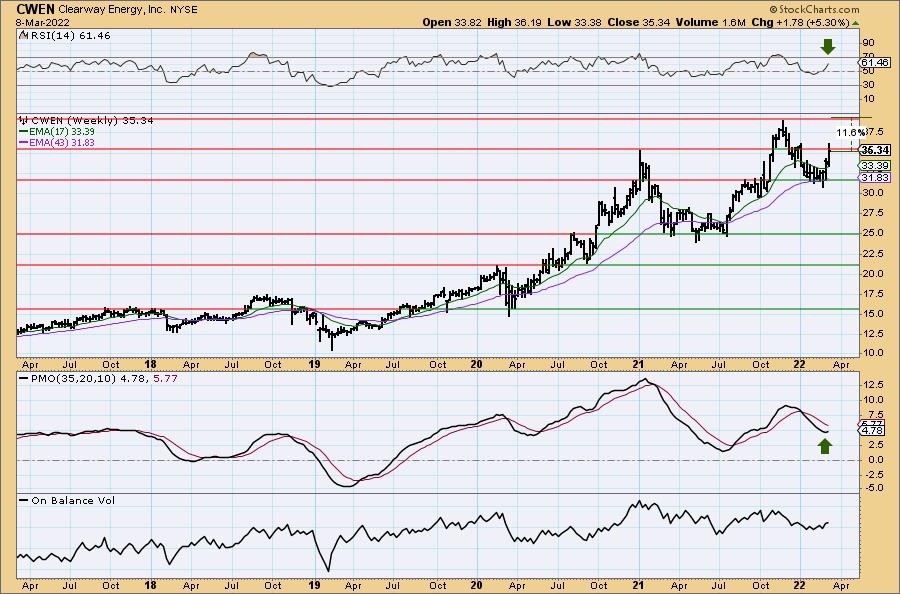This screenshot has width=900, height=594.
Task: Click the 33.39 EMA tag on right axis
Action: pyautogui.click(x=875, y=166)
